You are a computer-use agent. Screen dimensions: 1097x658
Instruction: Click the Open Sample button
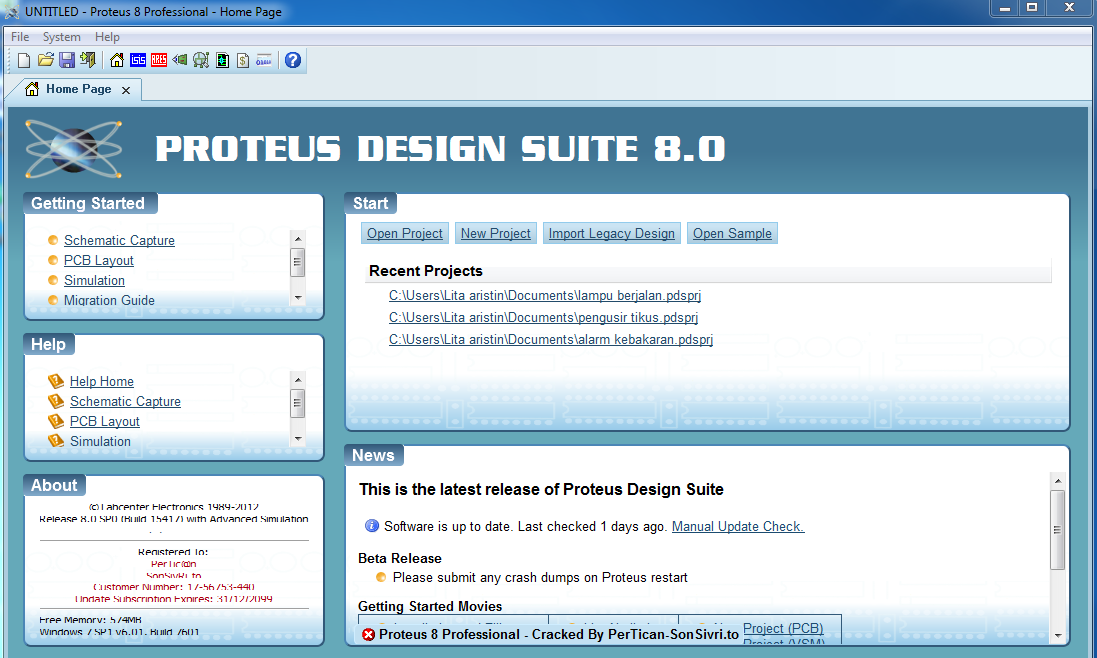tap(732, 234)
